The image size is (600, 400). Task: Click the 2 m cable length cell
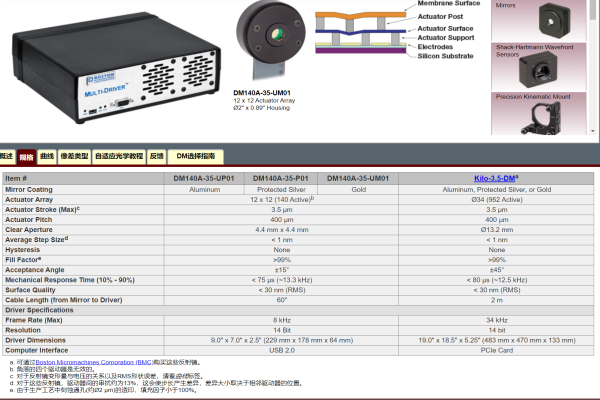click(x=496, y=300)
